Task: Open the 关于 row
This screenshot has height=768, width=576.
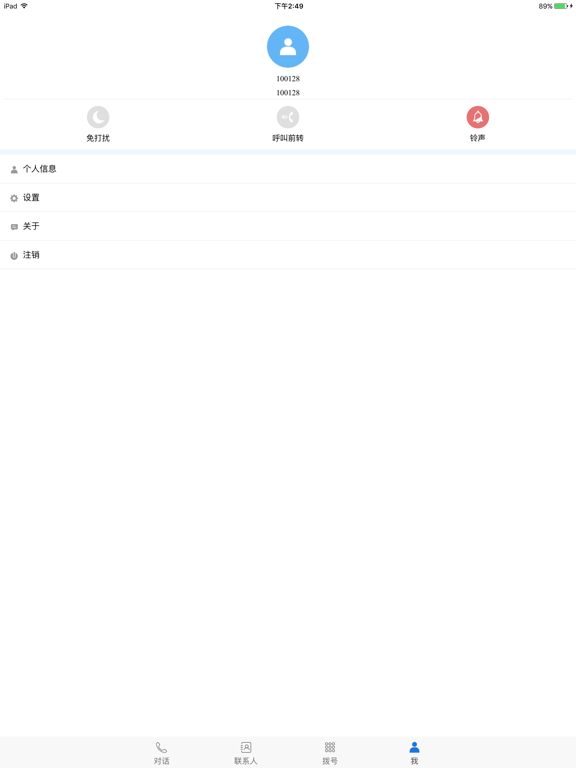Action: point(288,226)
